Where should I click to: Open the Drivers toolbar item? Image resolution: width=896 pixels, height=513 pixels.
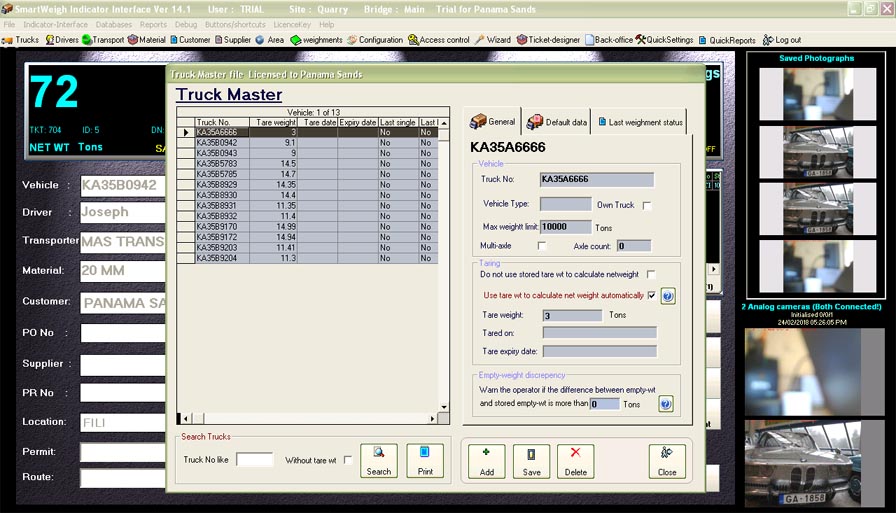[62, 40]
